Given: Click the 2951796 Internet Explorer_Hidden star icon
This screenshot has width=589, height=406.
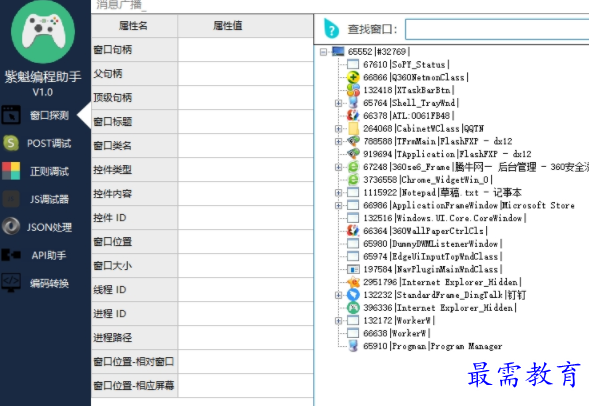Looking at the screenshot, I should pyautogui.click(x=353, y=282).
